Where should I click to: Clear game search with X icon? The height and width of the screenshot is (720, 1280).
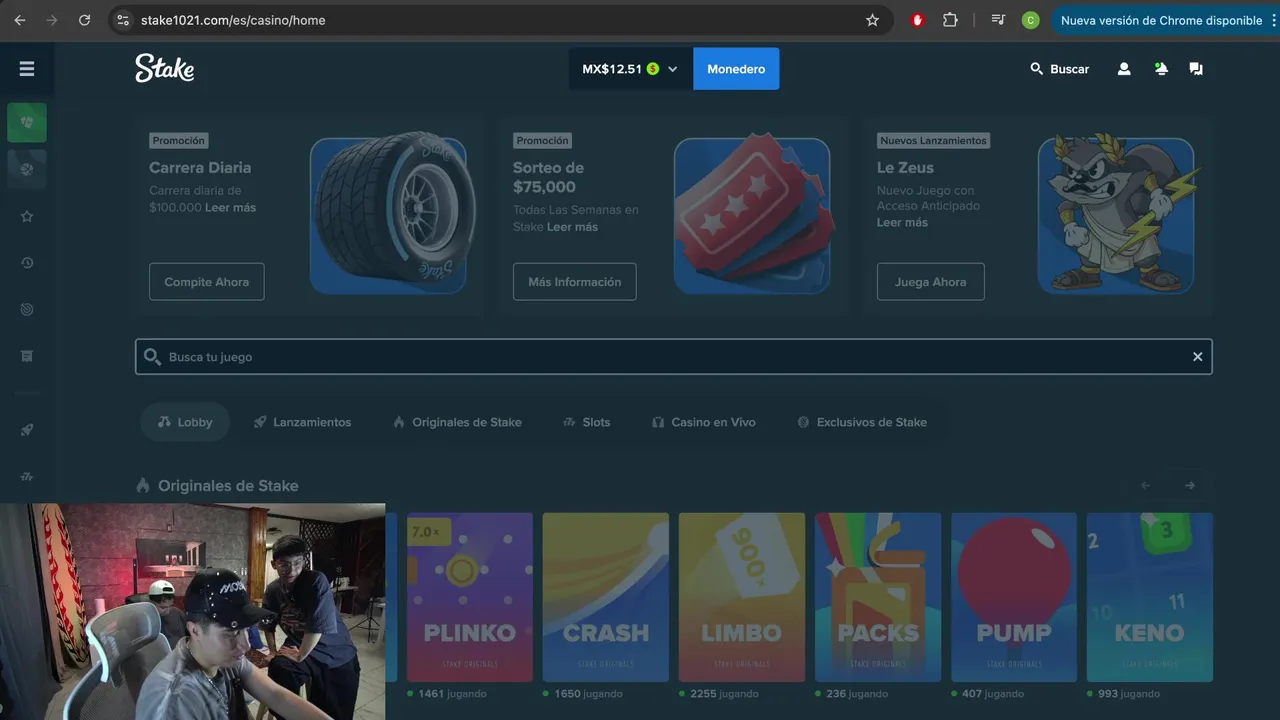tap(1197, 357)
